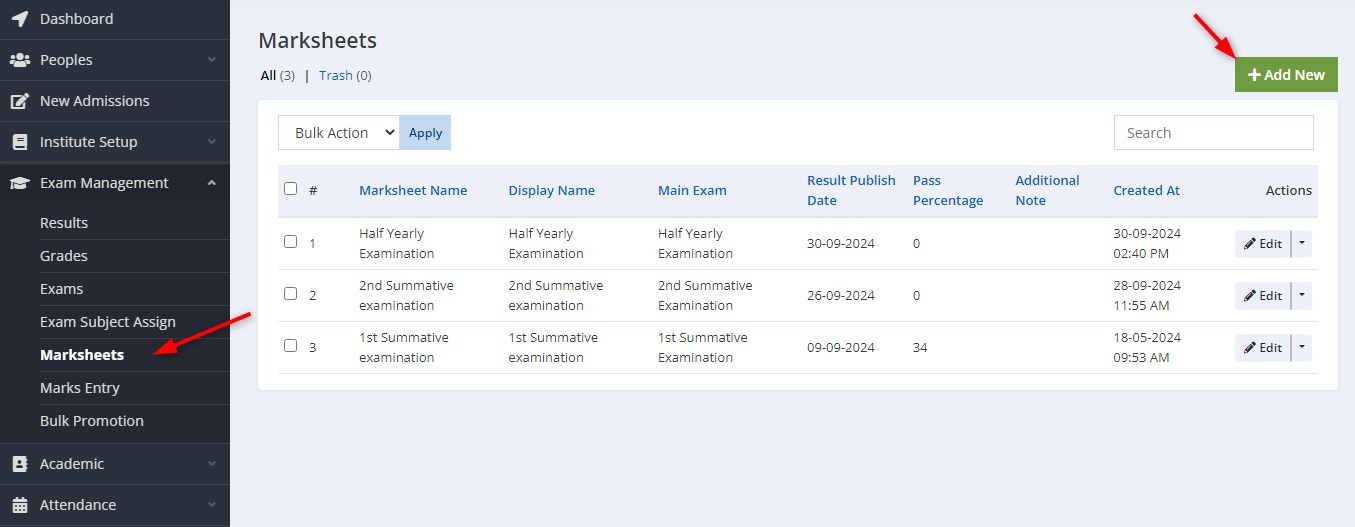The image size is (1355, 527).
Task: Go to Exam Subject Assign page
Action: click(x=108, y=322)
